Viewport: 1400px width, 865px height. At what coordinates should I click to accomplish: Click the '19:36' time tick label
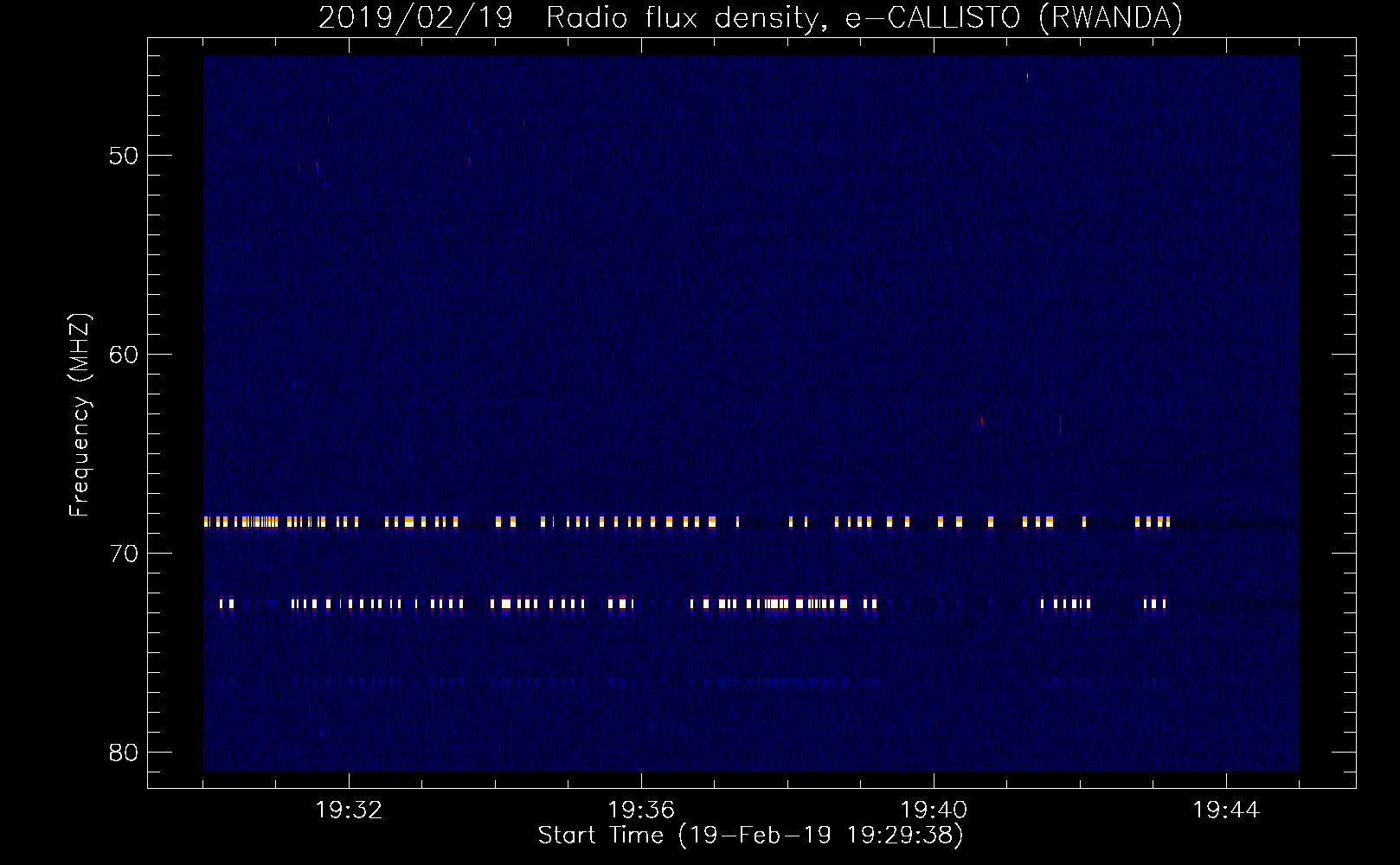(x=641, y=811)
